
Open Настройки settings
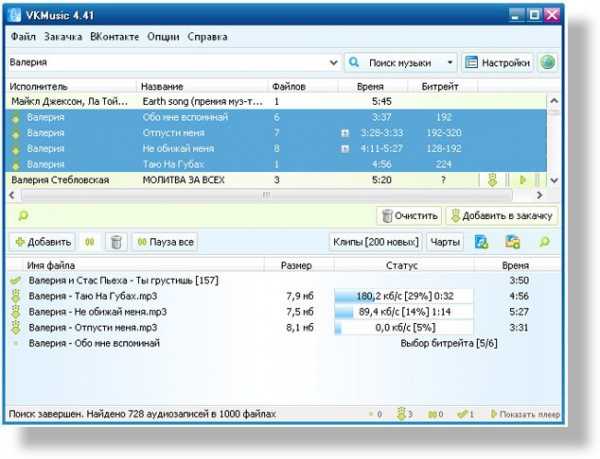click(x=498, y=63)
